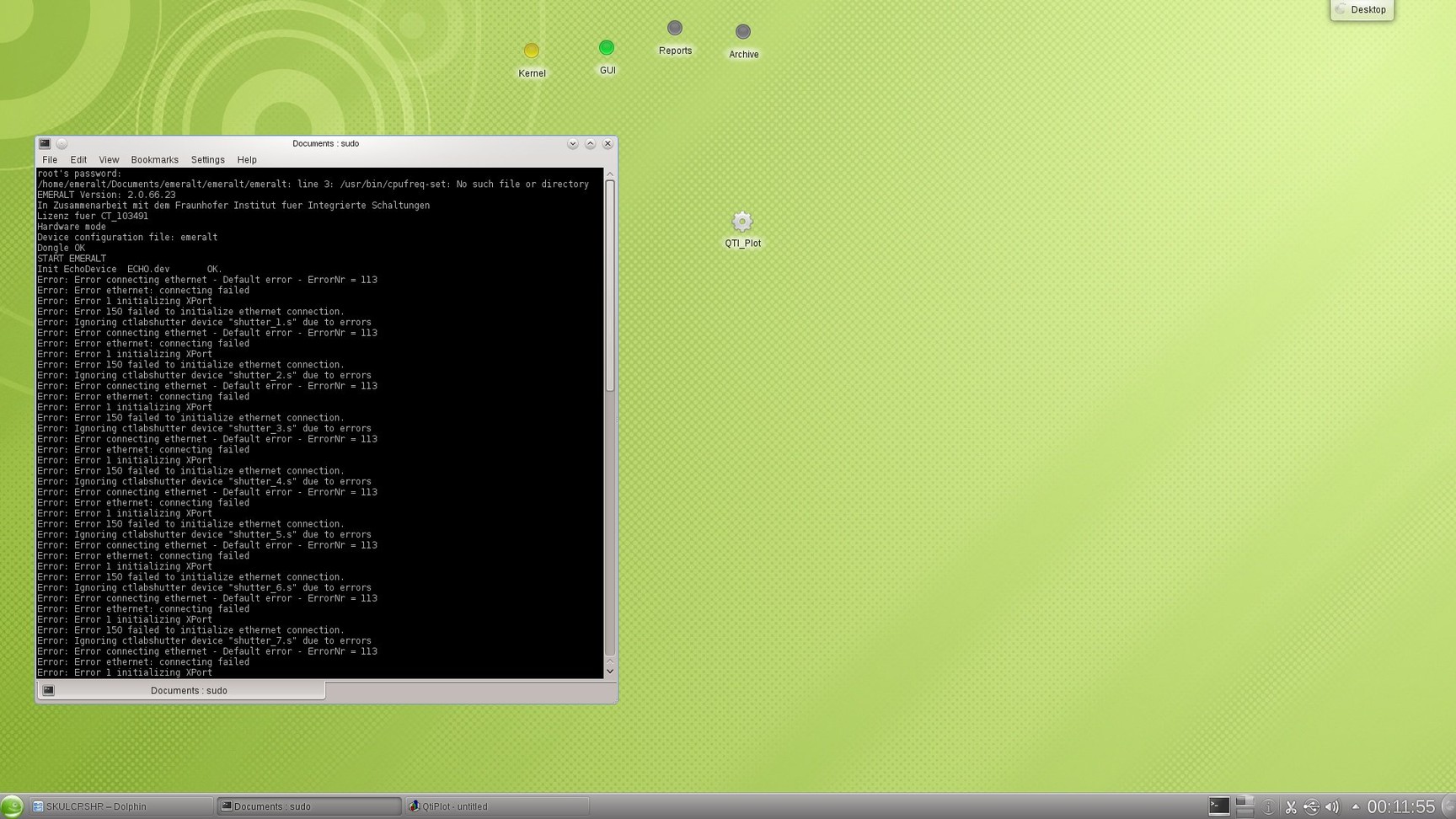The height and width of the screenshot is (819, 1456).
Task: Show hidden system tray icons arrow
Action: [x=1355, y=806]
